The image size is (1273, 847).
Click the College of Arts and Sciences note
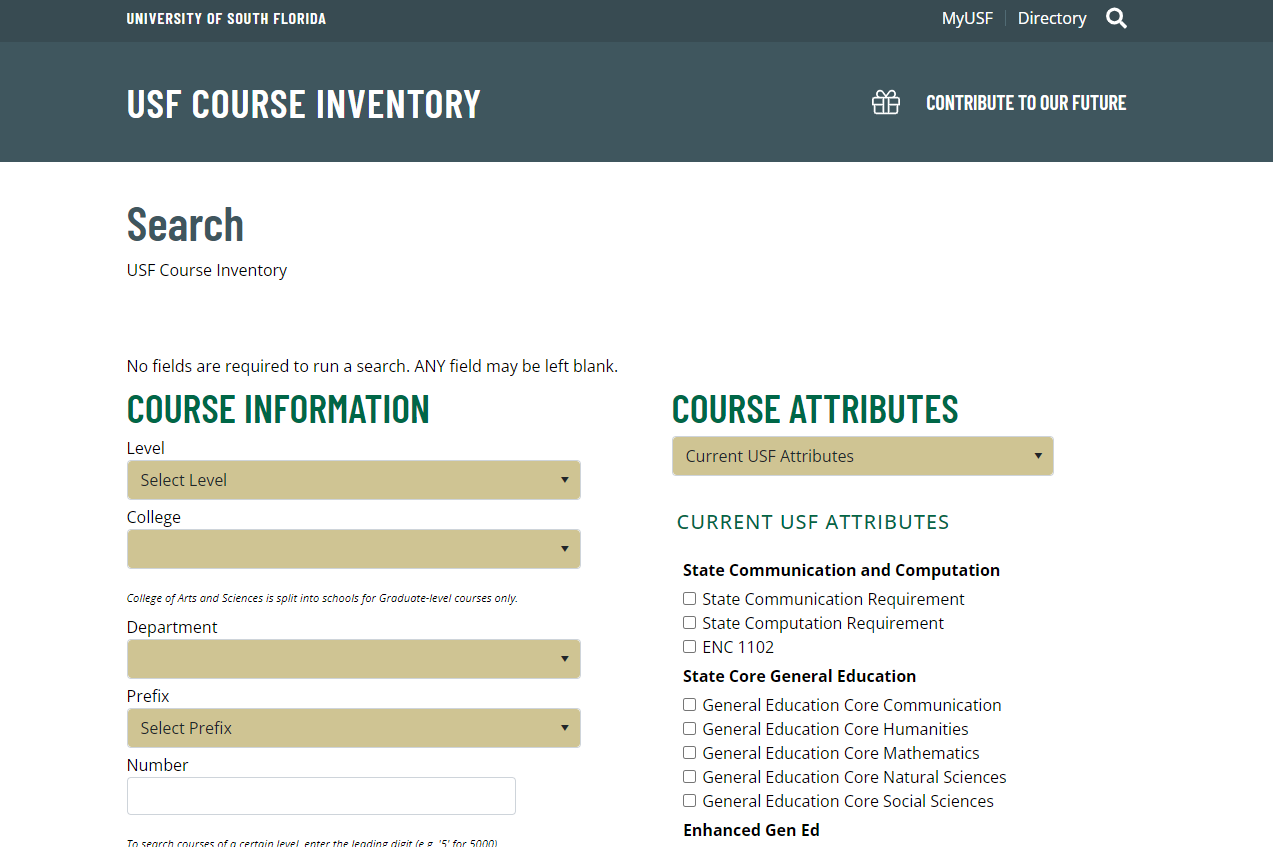(322, 598)
